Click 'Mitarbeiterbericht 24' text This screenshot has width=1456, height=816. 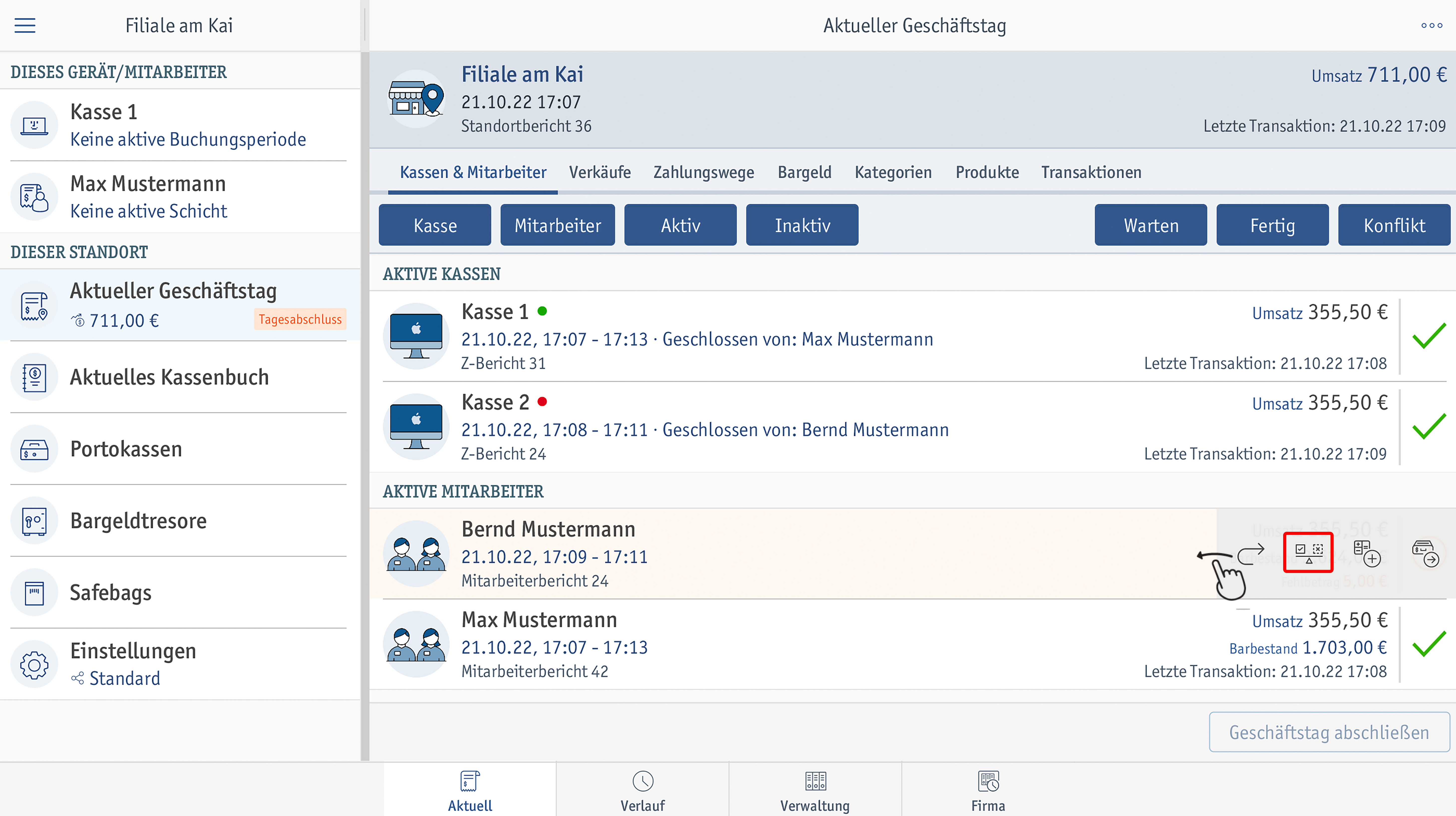535,581
